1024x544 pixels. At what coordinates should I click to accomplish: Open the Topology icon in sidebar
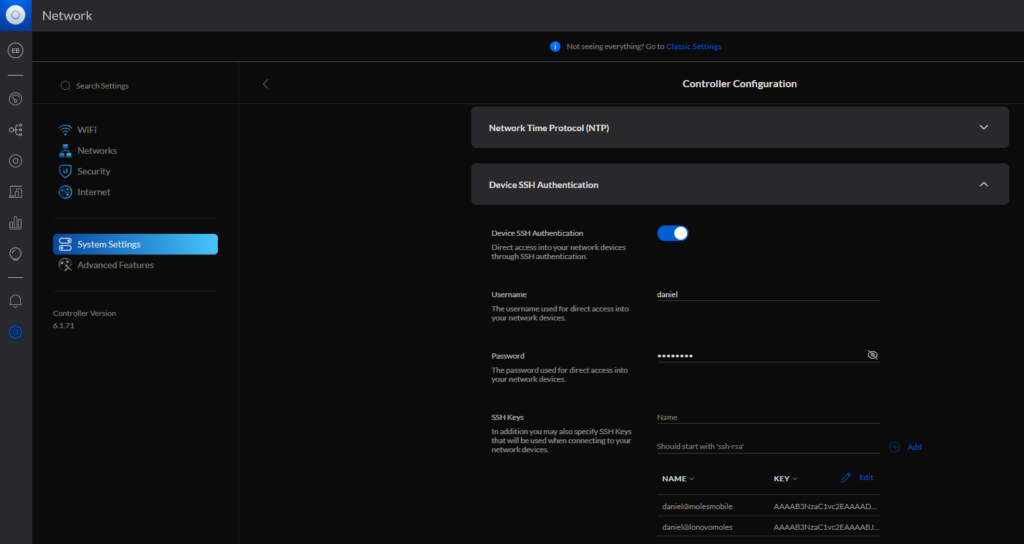[15, 130]
